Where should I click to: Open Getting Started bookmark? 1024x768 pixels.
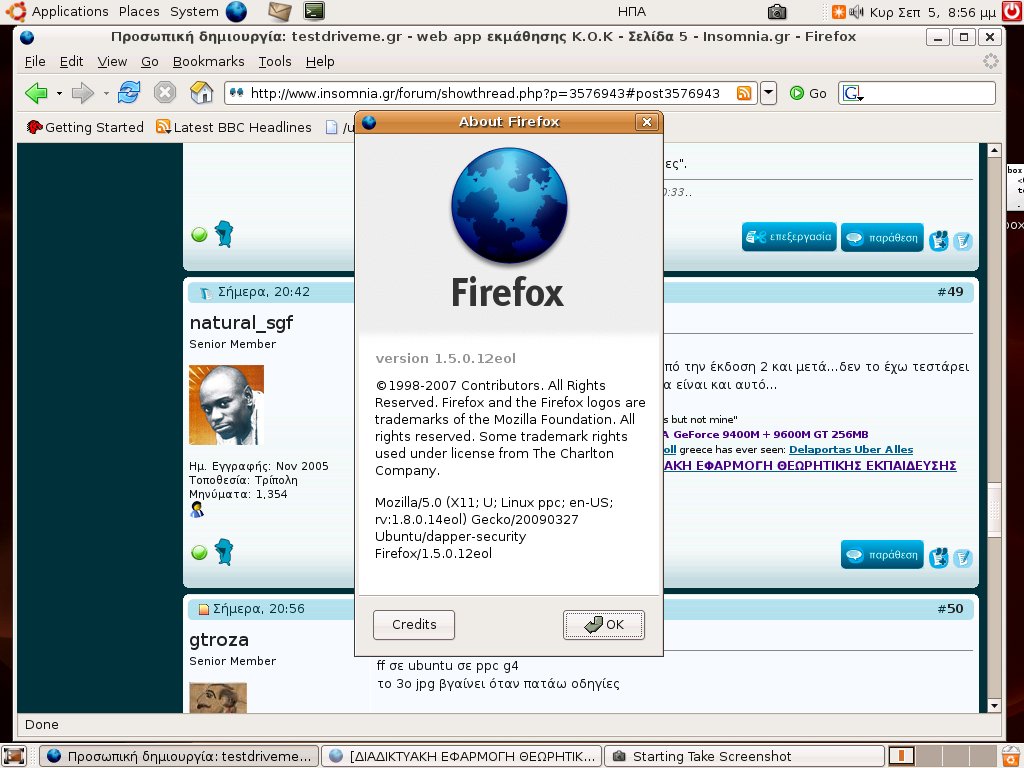click(x=85, y=127)
